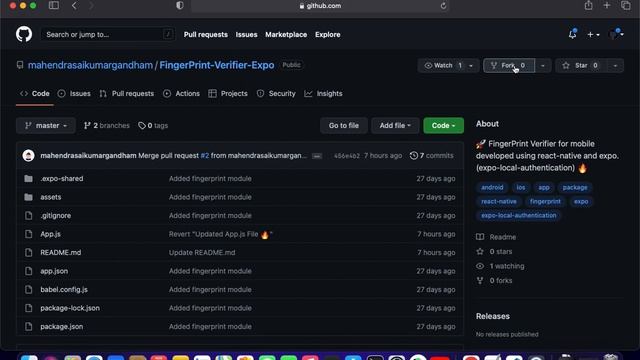Click the privacy shield icon
This screenshot has width=640, height=360.
tap(180, 5)
